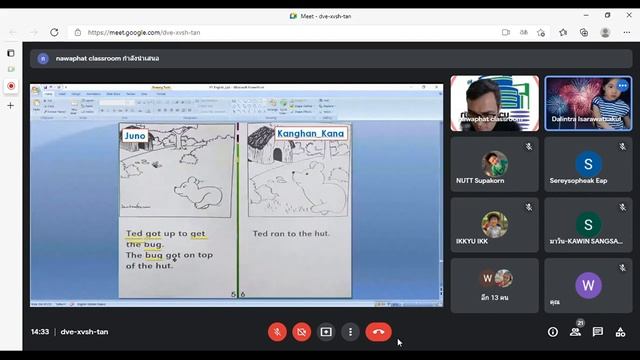Select your own purple W tile
640x360 pixels.
(588, 286)
